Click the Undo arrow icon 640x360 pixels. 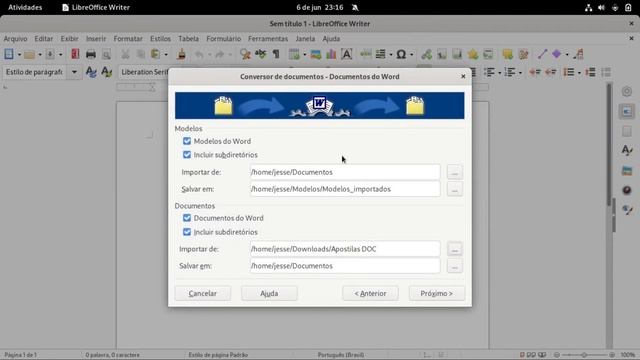pos(199,54)
